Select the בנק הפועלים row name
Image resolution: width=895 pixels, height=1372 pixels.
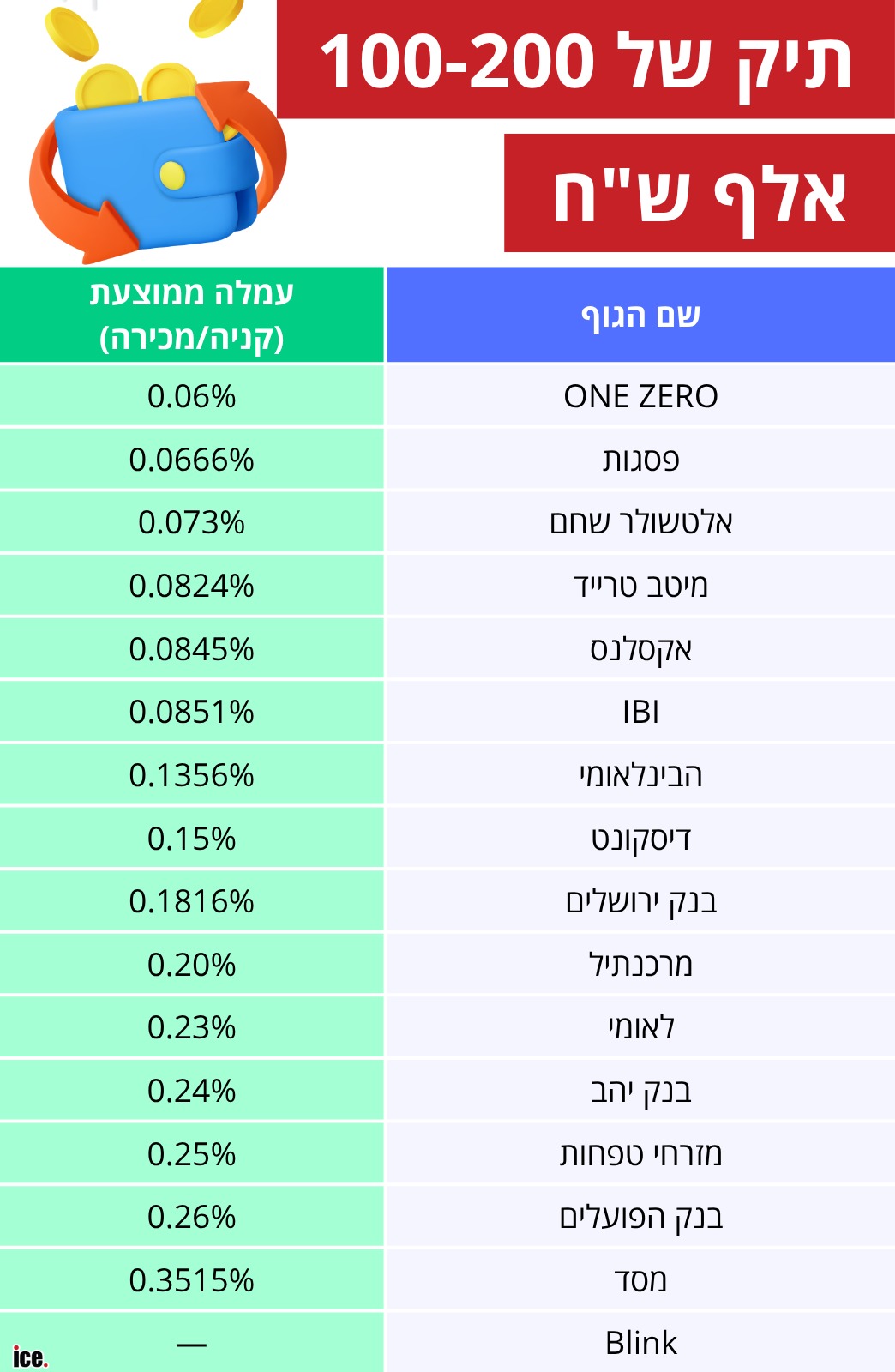[x=640, y=1217]
